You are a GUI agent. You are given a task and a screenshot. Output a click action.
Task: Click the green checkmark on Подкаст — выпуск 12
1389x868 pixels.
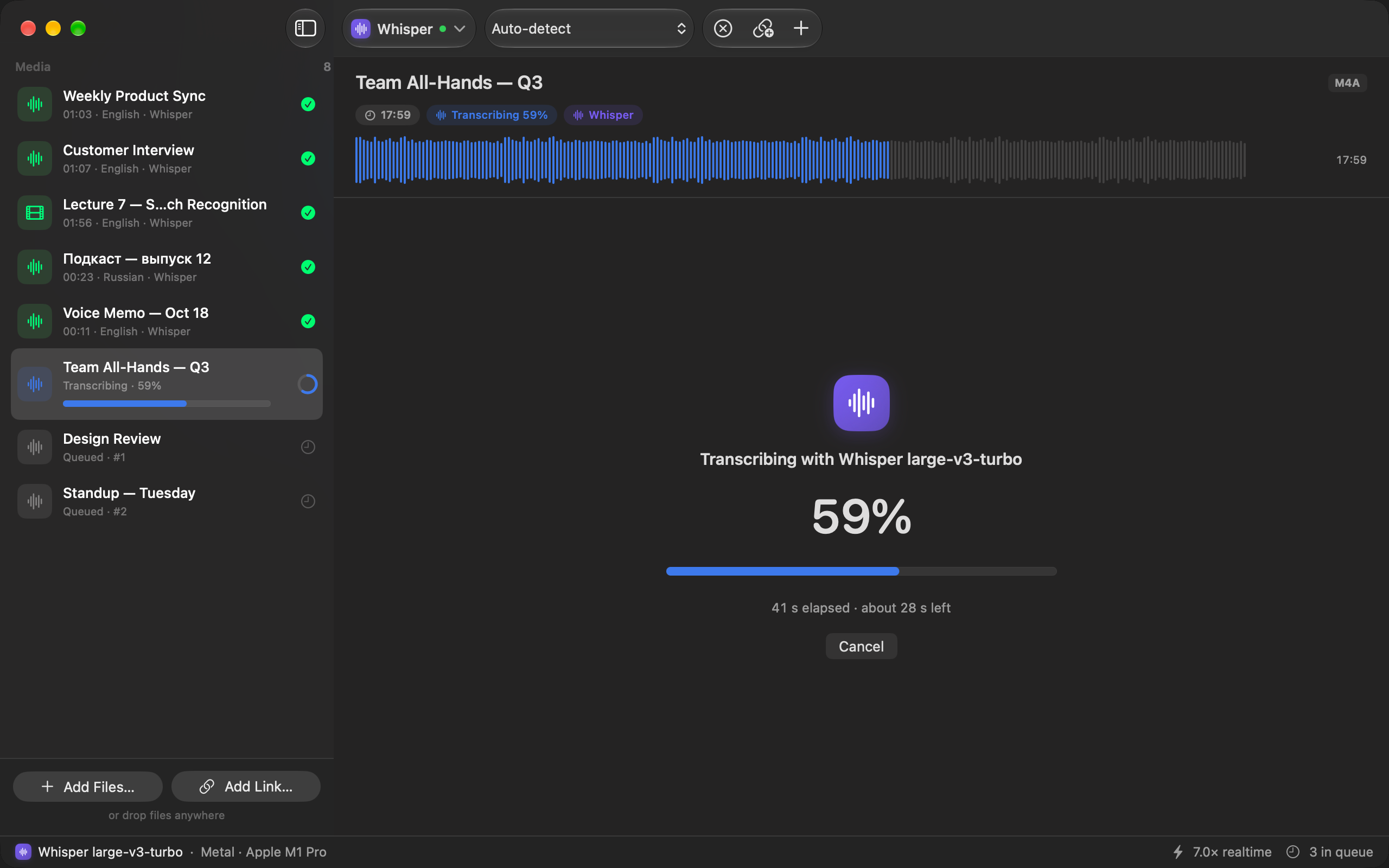[308, 267]
